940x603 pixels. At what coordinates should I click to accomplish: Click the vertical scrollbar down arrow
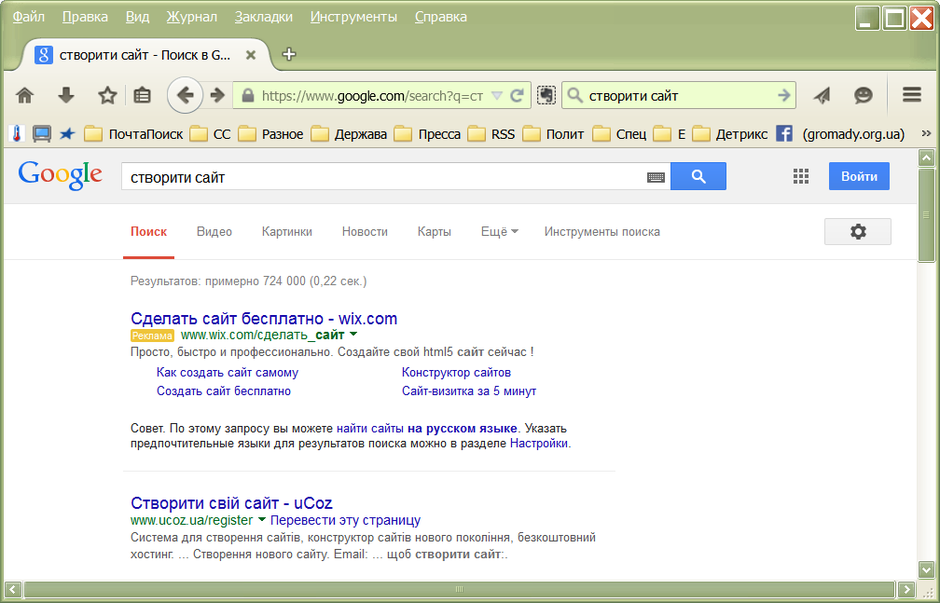(926, 569)
